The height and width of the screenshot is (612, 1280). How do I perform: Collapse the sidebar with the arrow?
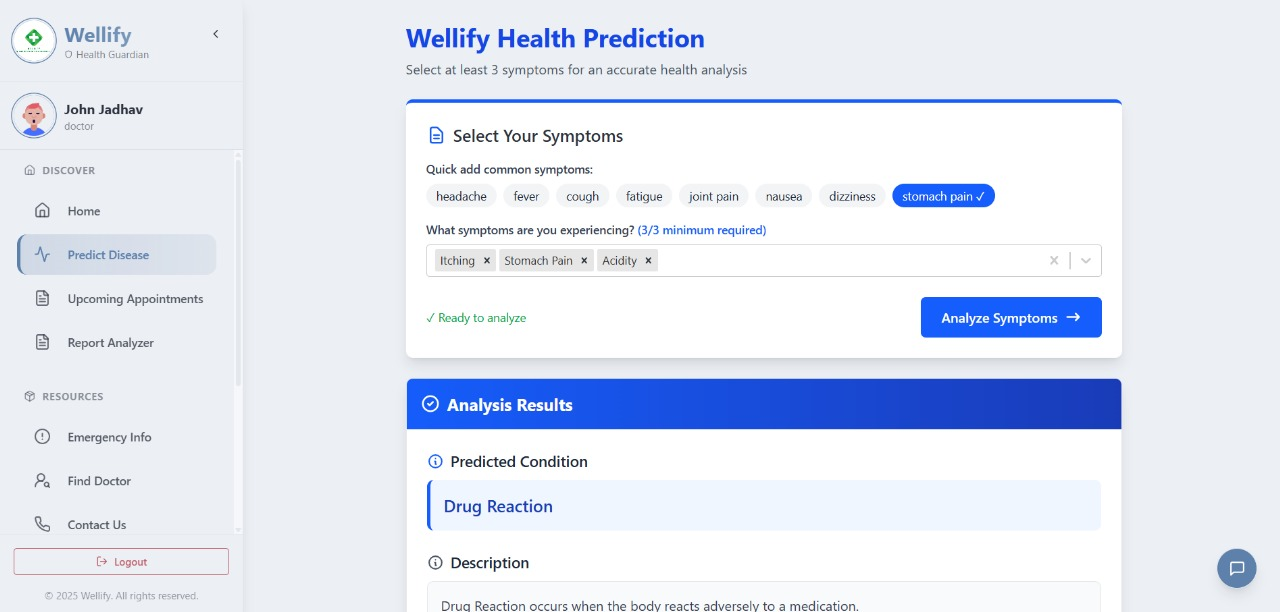click(x=216, y=33)
